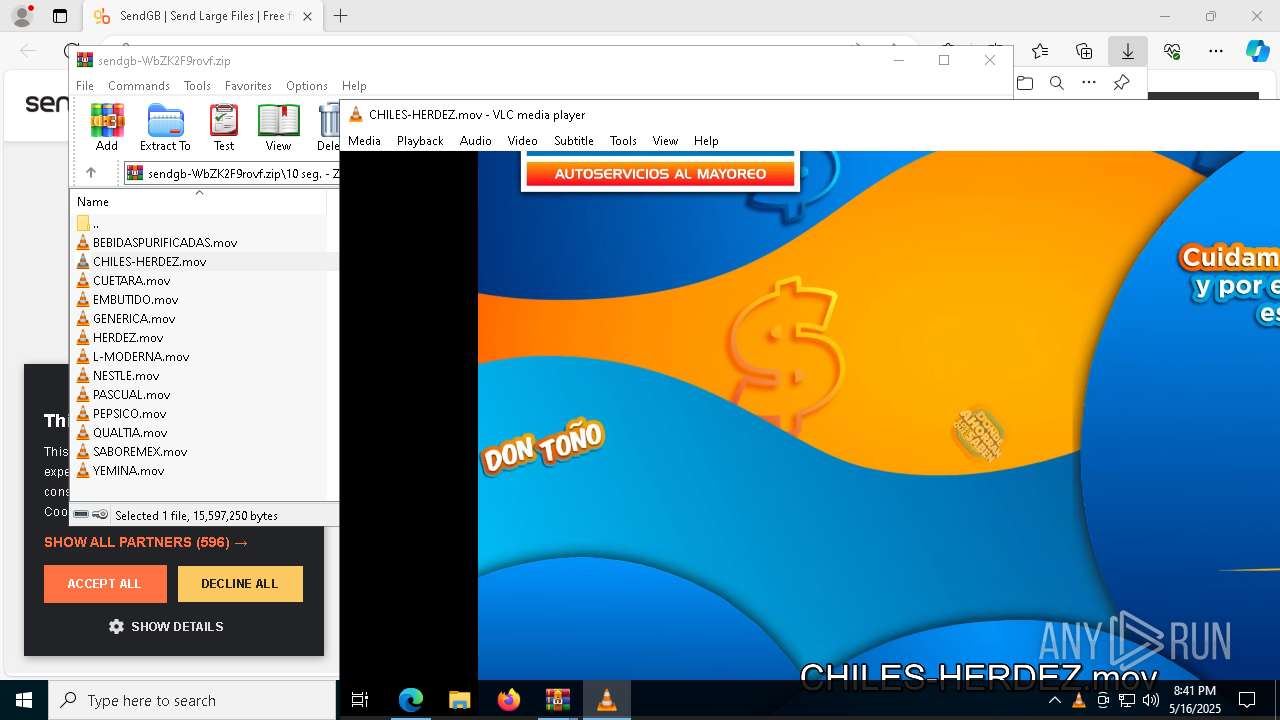Screen dimensions: 1280x720
Task: Open Task View on the taskbar
Action: coord(361,700)
